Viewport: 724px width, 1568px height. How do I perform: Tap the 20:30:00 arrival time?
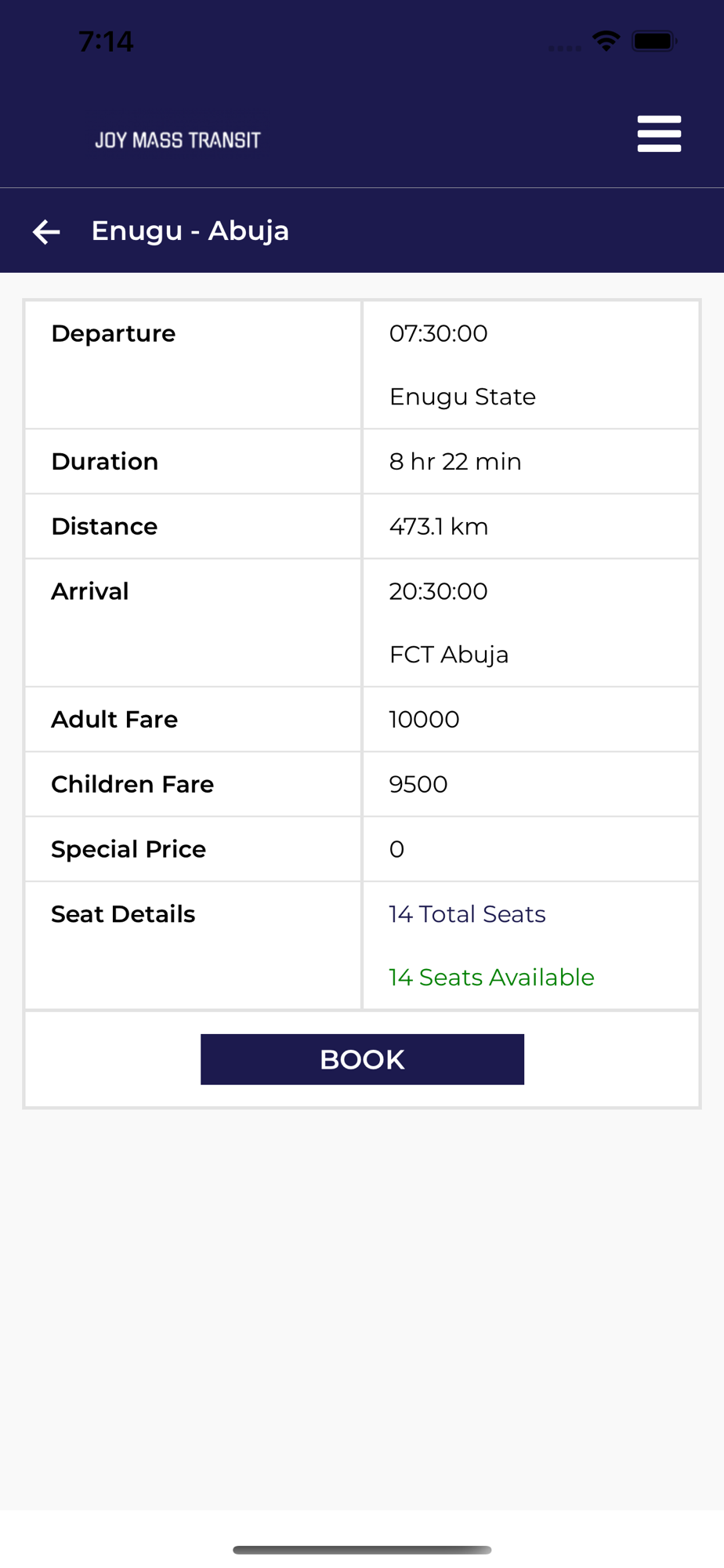click(x=438, y=592)
